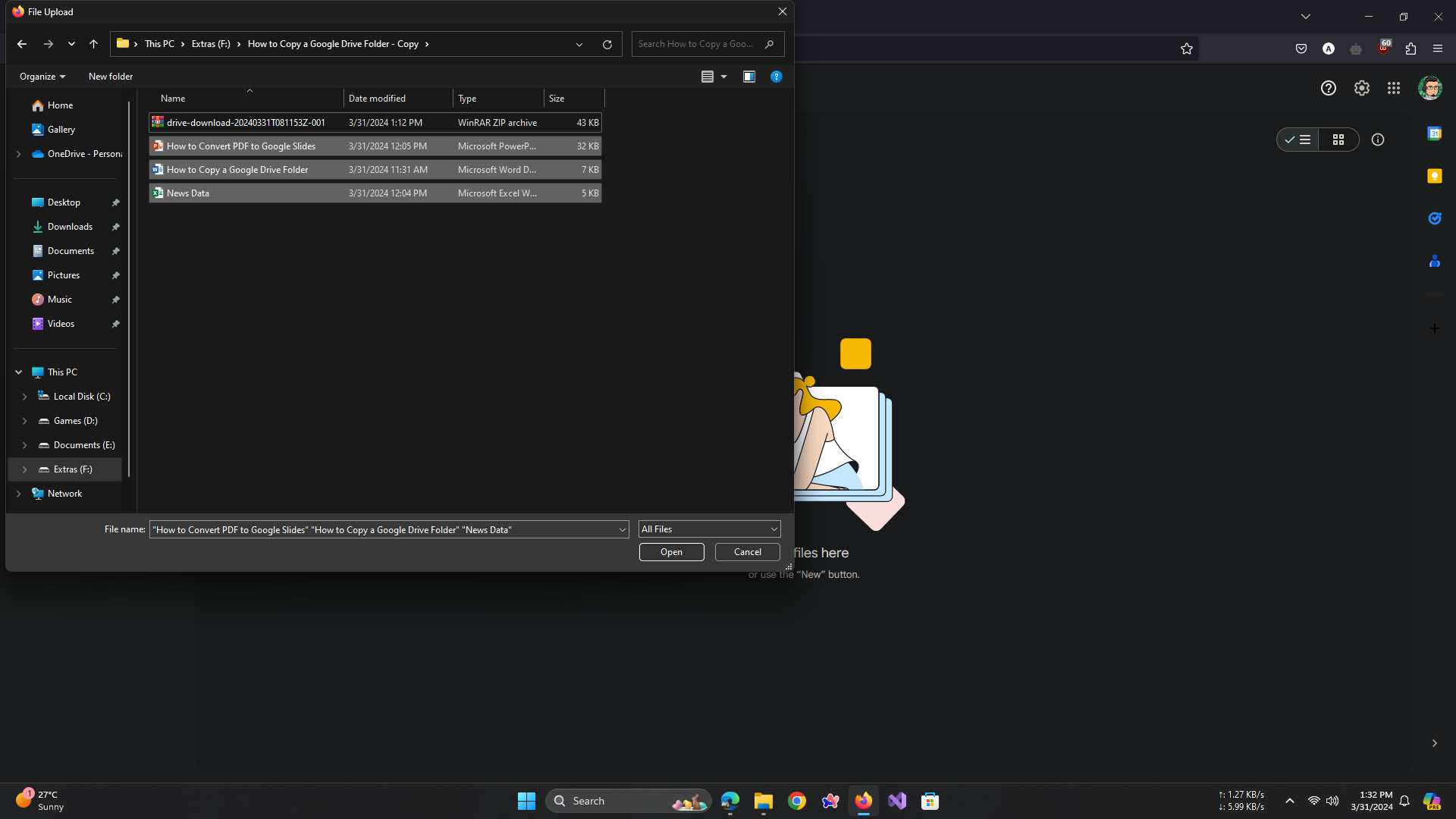1456x819 pixels.
Task: Select Downloads in navigation pane
Action: pos(70,227)
